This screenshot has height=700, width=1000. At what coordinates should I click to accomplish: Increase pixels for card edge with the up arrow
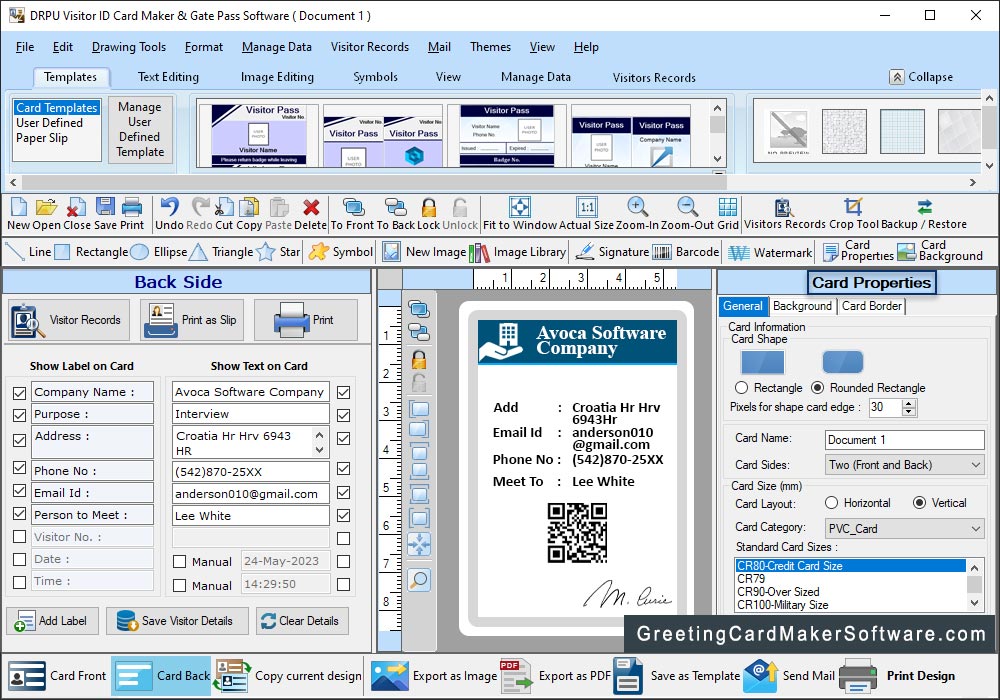point(909,403)
